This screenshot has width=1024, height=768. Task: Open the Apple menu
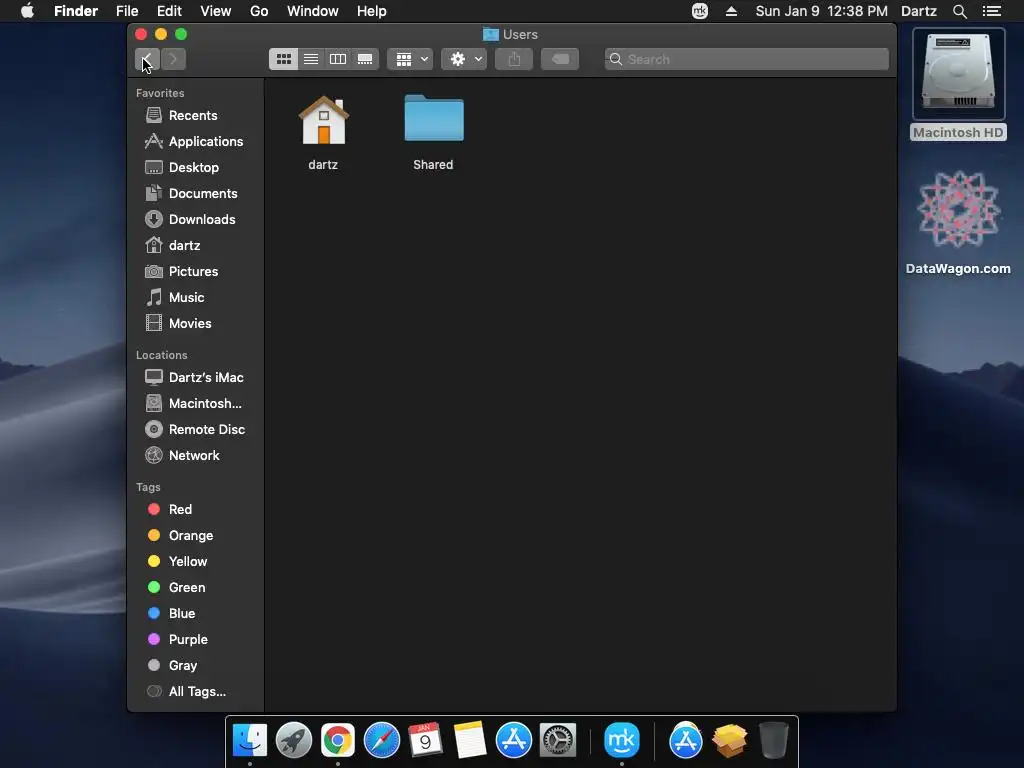tap(27, 11)
